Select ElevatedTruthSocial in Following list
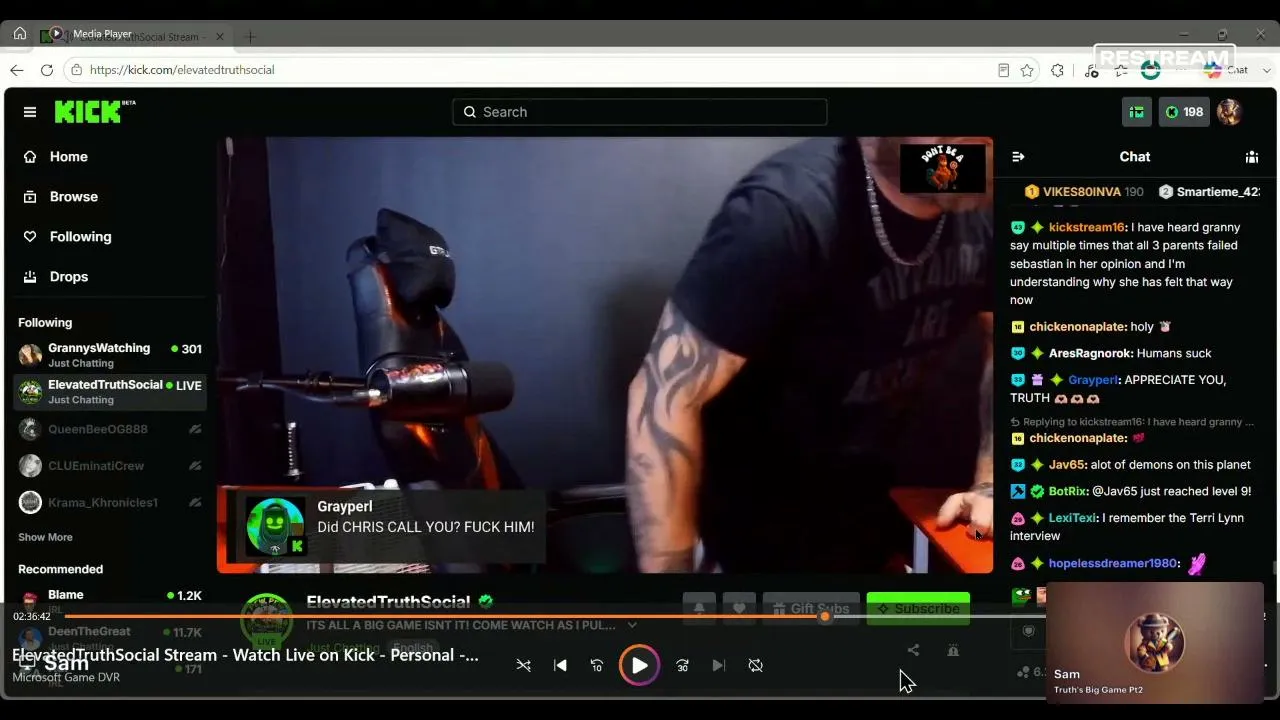The width and height of the screenshot is (1280, 720). [x=110, y=392]
